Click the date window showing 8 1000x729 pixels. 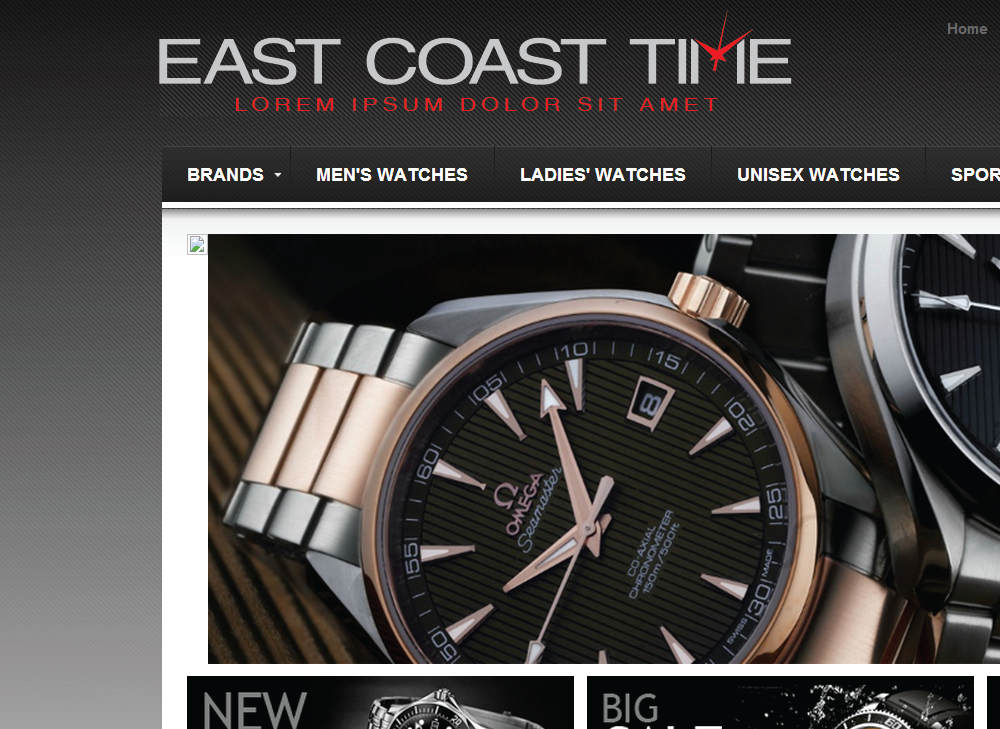[651, 404]
